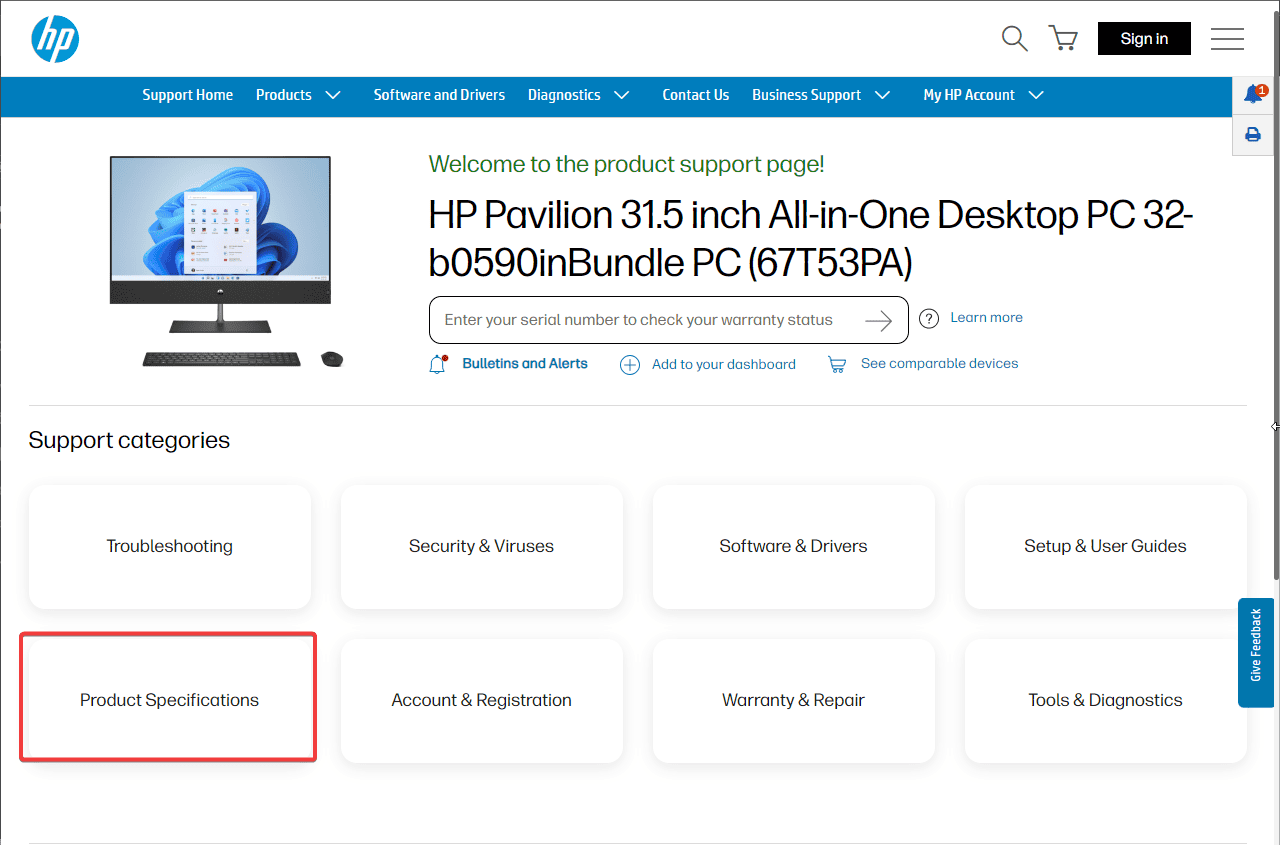Screen dimensions: 1280x845
Task: Open See comparable devices link
Action: click(940, 364)
